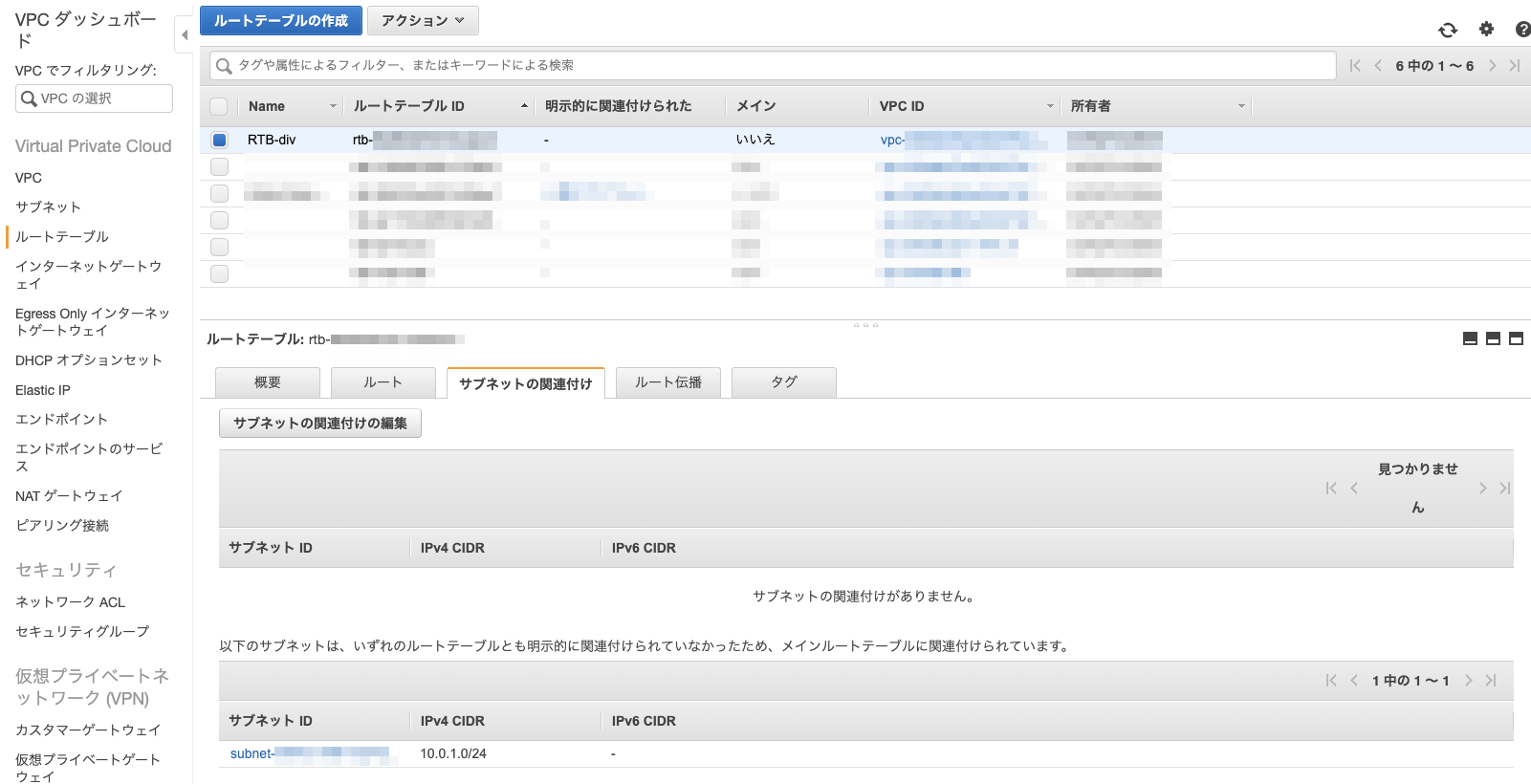Open the settings gear icon

1486,30
